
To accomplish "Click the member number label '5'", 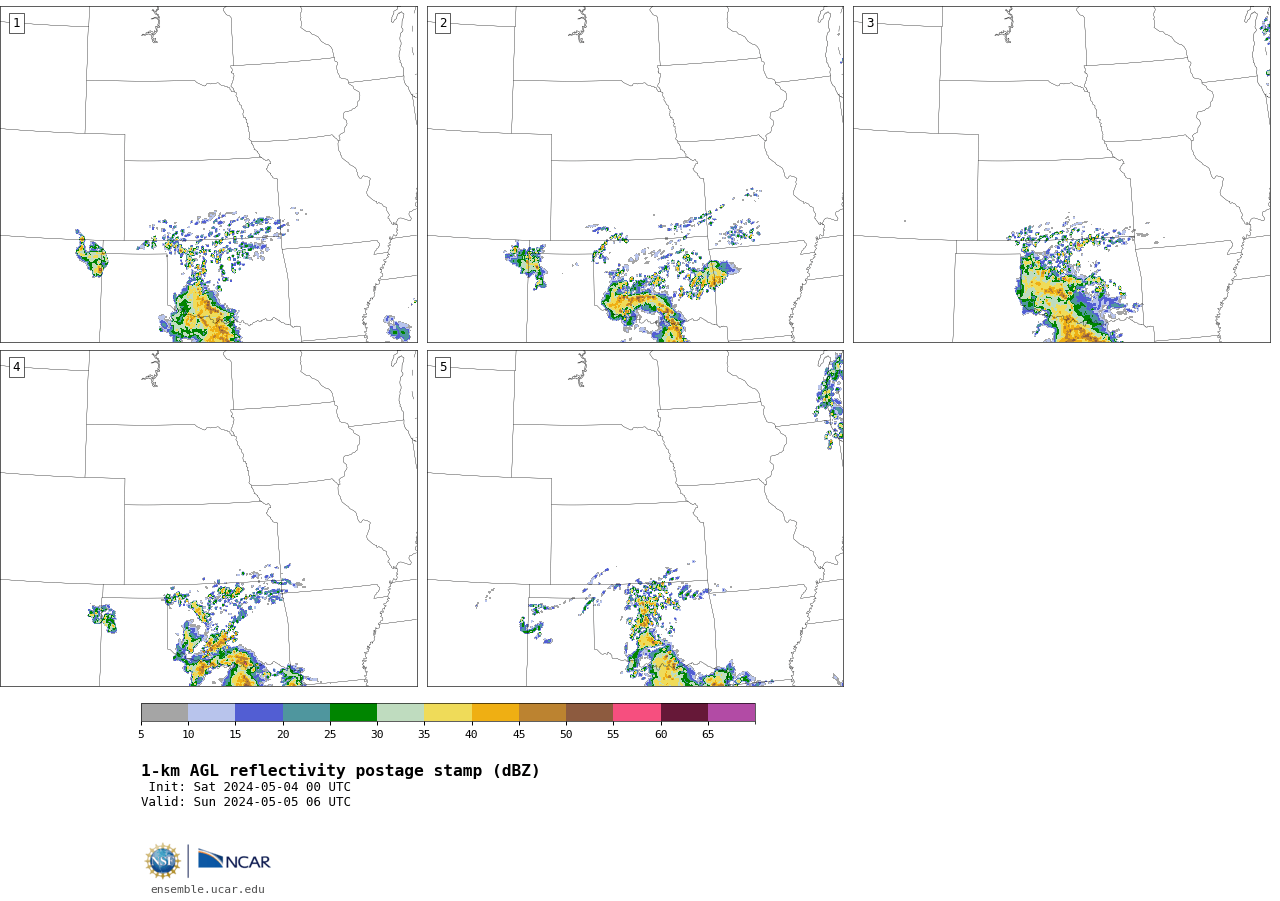I will 443,367.
